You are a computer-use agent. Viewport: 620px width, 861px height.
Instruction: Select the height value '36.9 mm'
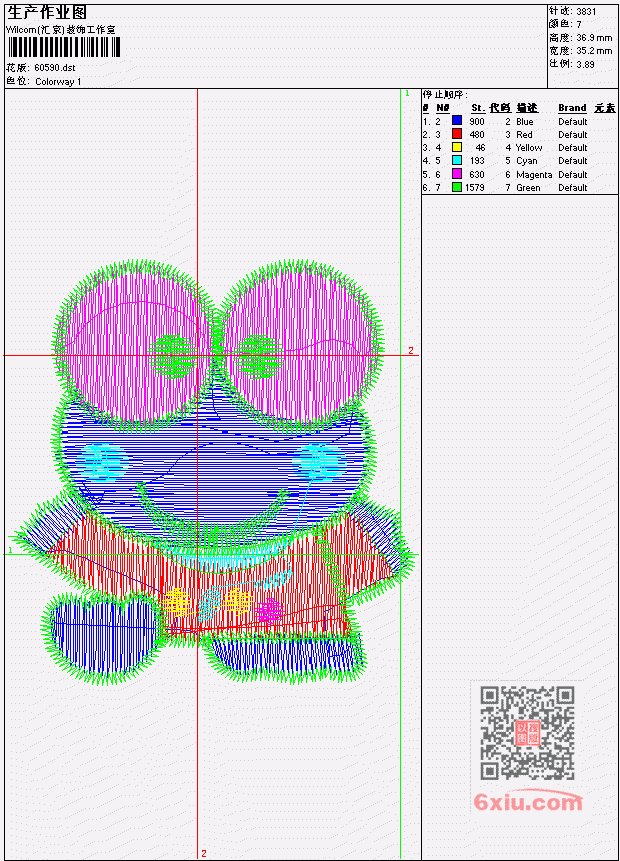click(x=594, y=38)
